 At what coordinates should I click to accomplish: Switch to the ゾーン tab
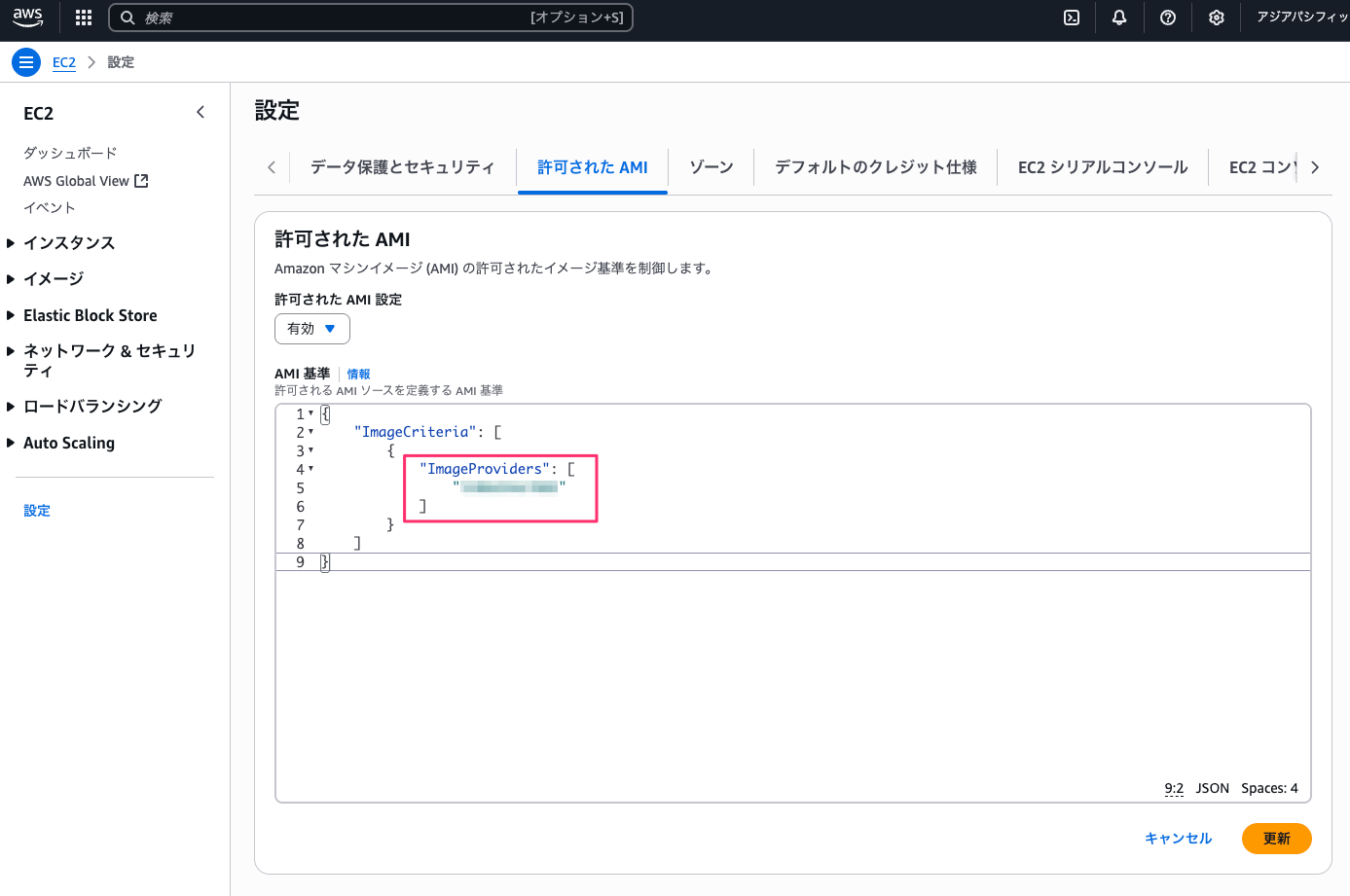[x=711, y=167]
